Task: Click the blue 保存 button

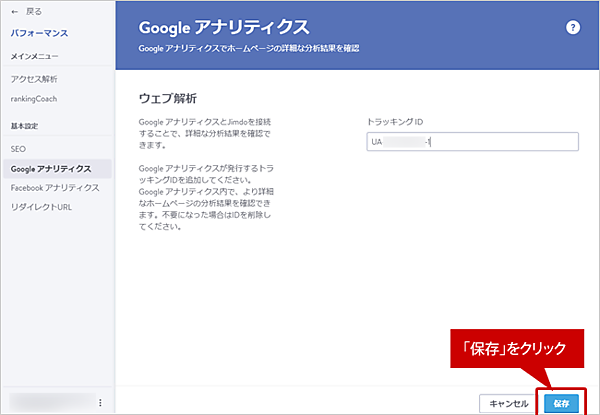Action: coord(562,402)
